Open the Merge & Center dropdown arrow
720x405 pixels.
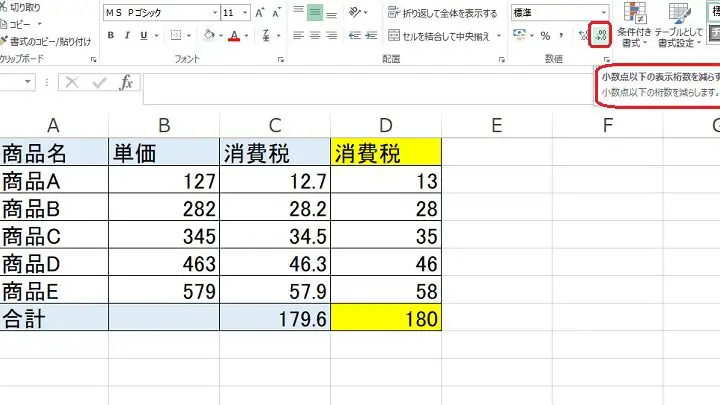click(x=499, y=35)
